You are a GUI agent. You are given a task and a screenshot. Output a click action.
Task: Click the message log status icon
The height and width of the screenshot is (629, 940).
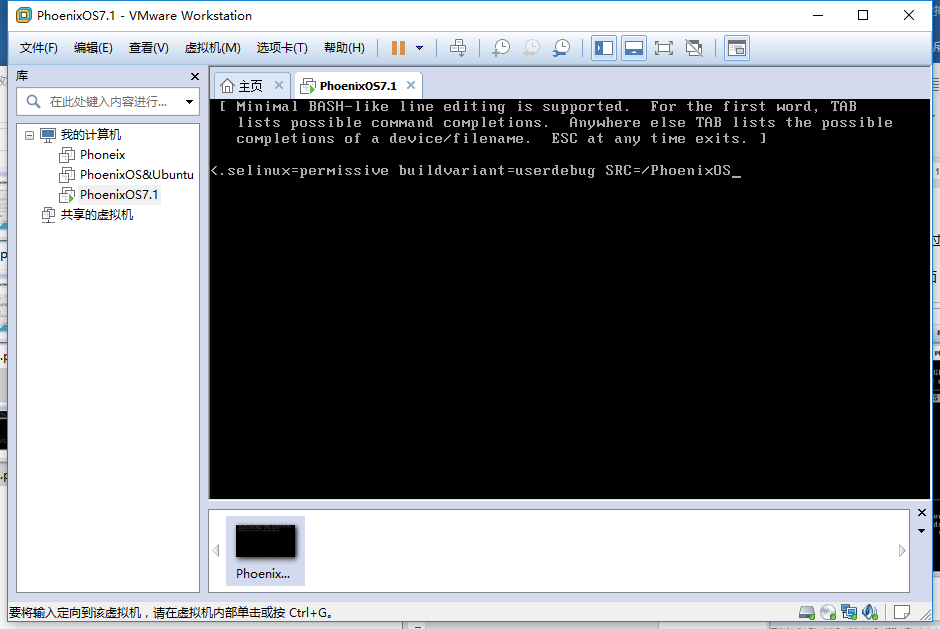(x=902, y=612)
